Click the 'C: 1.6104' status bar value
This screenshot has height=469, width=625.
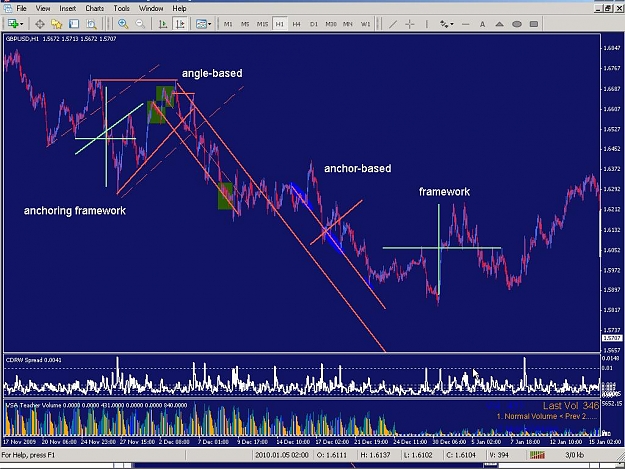pos(461,455)
